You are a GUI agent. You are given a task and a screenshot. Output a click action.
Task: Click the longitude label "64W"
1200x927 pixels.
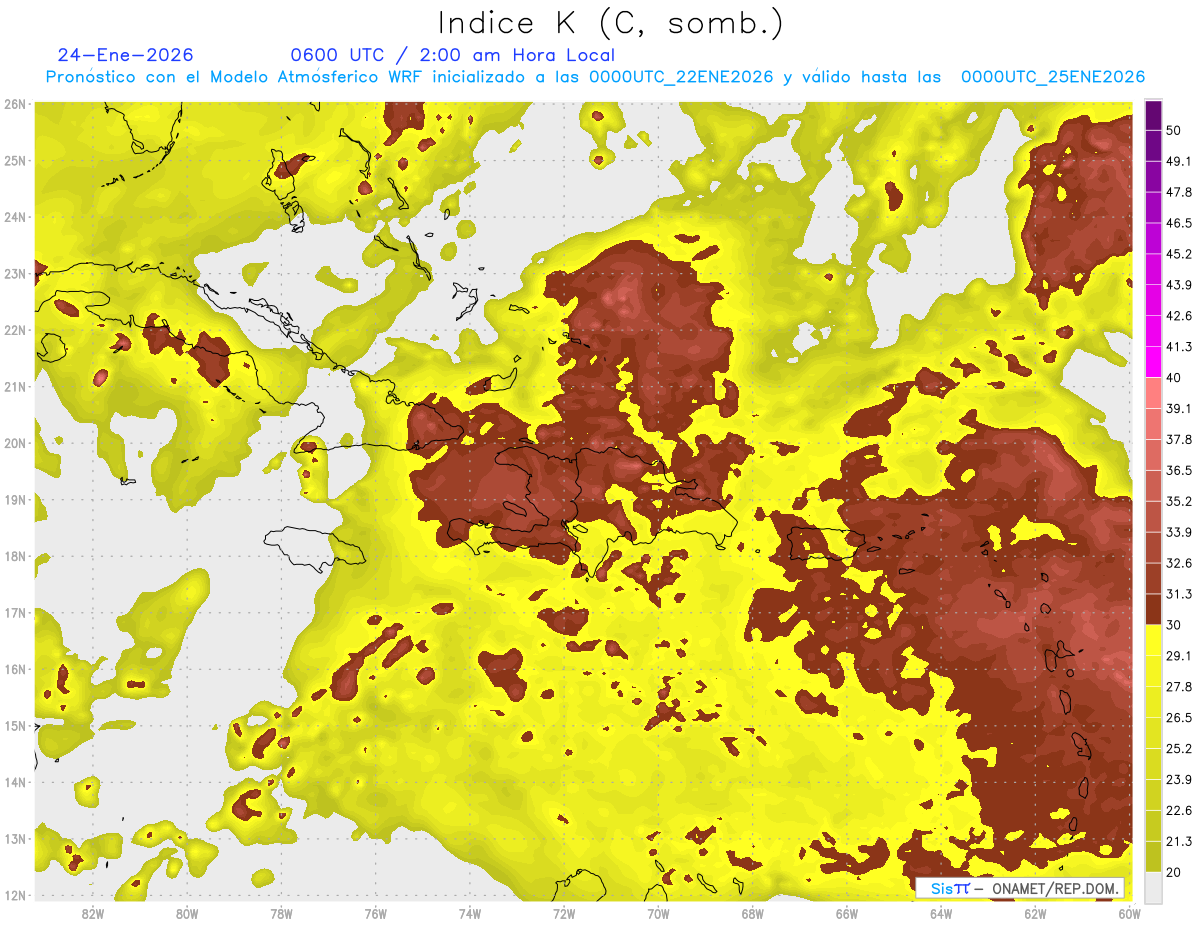[941, 914]
